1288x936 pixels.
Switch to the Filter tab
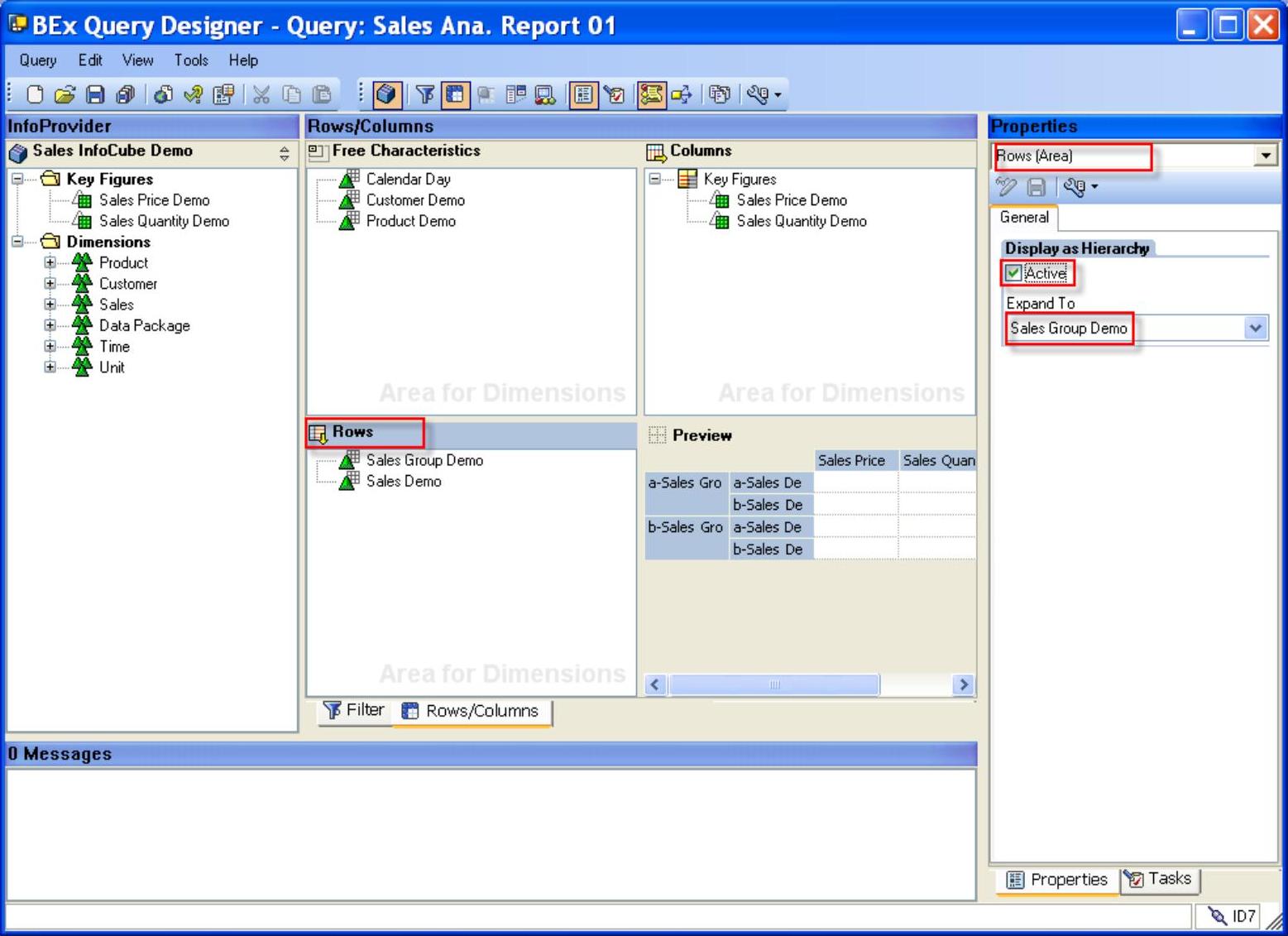click(355, 710)
